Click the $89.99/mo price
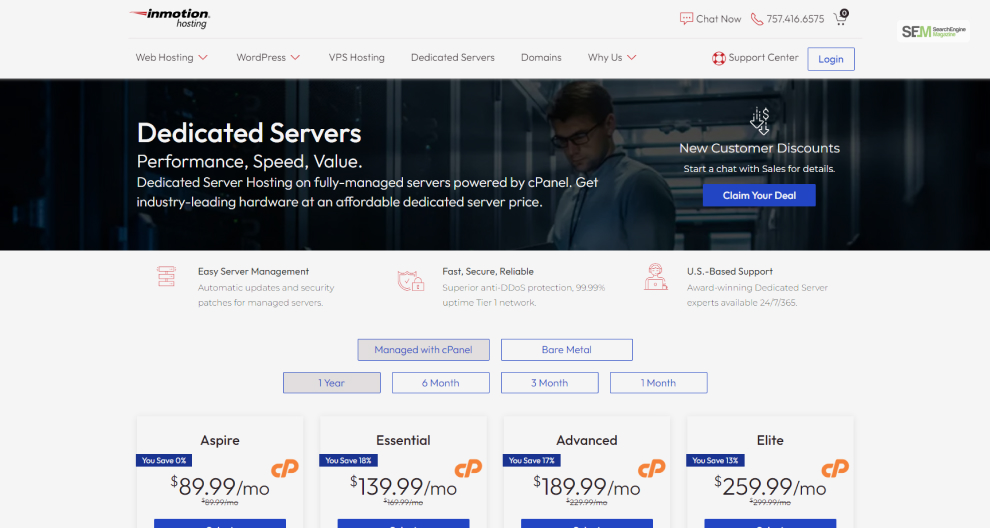 click(x=220, y=486)
